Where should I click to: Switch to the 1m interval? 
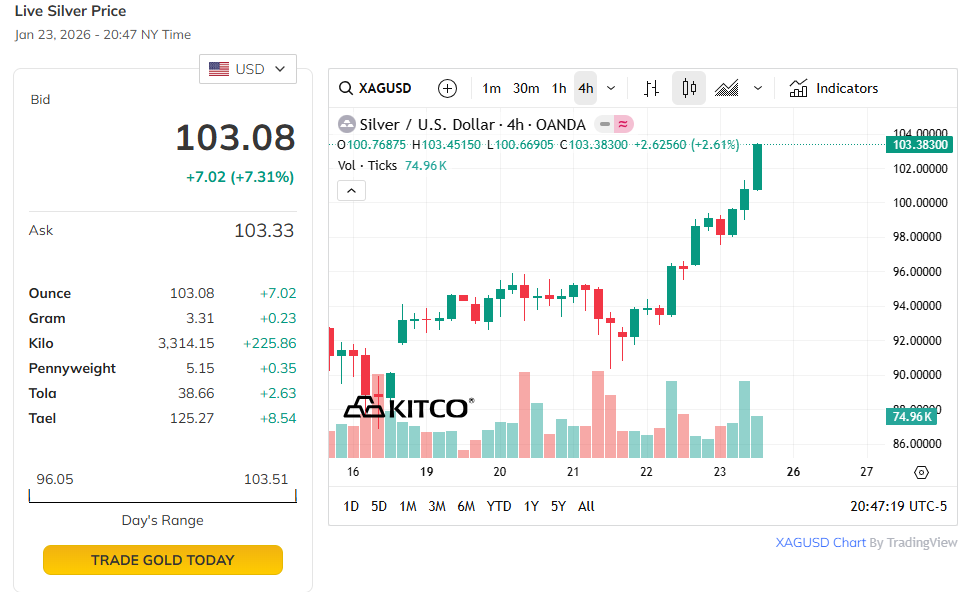pyautogui.click(x=491, y=88)
